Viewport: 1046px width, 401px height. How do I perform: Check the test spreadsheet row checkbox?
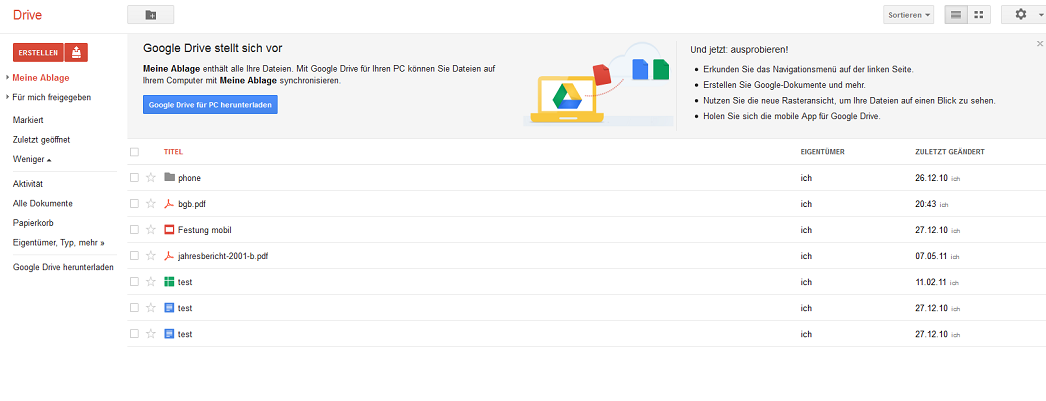coord(135,282)
